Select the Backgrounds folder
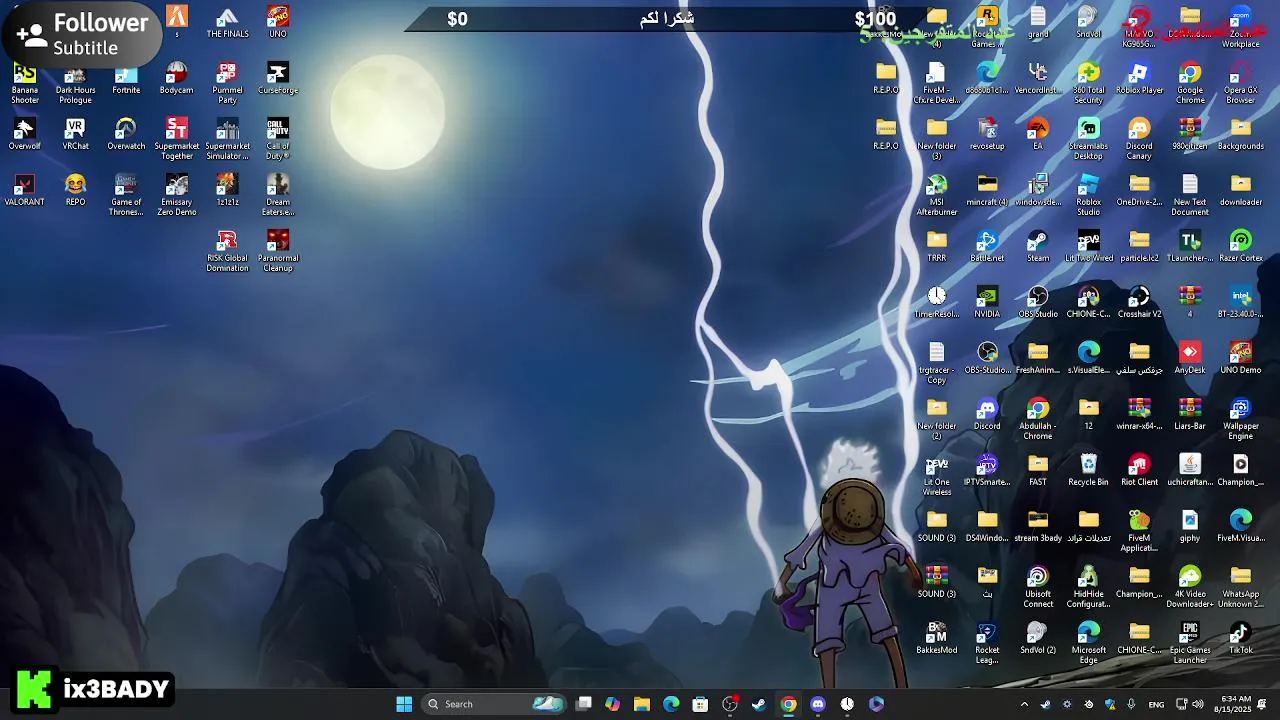Viewport: 1280px width, 720px height. 1241,135
